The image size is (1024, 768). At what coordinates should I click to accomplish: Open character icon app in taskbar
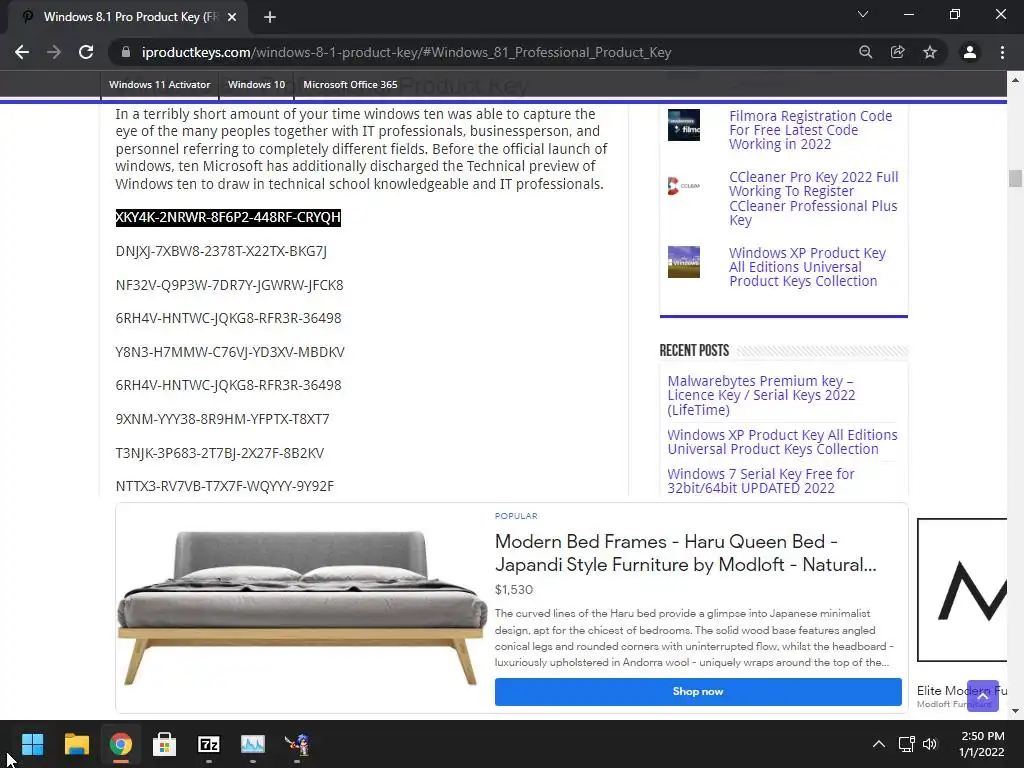tap(297, 744)
